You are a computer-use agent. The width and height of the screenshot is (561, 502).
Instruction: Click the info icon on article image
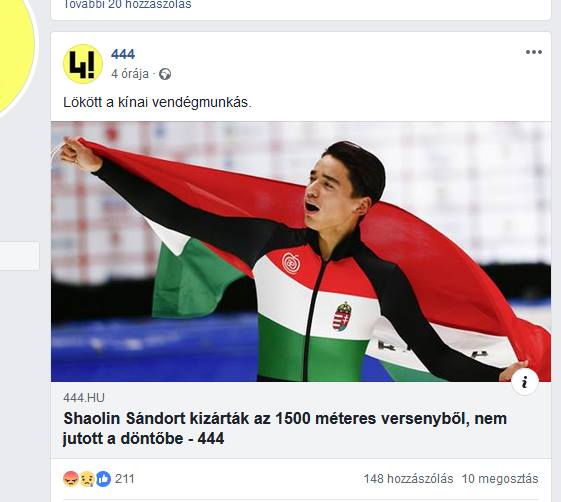tap(525, 381)
